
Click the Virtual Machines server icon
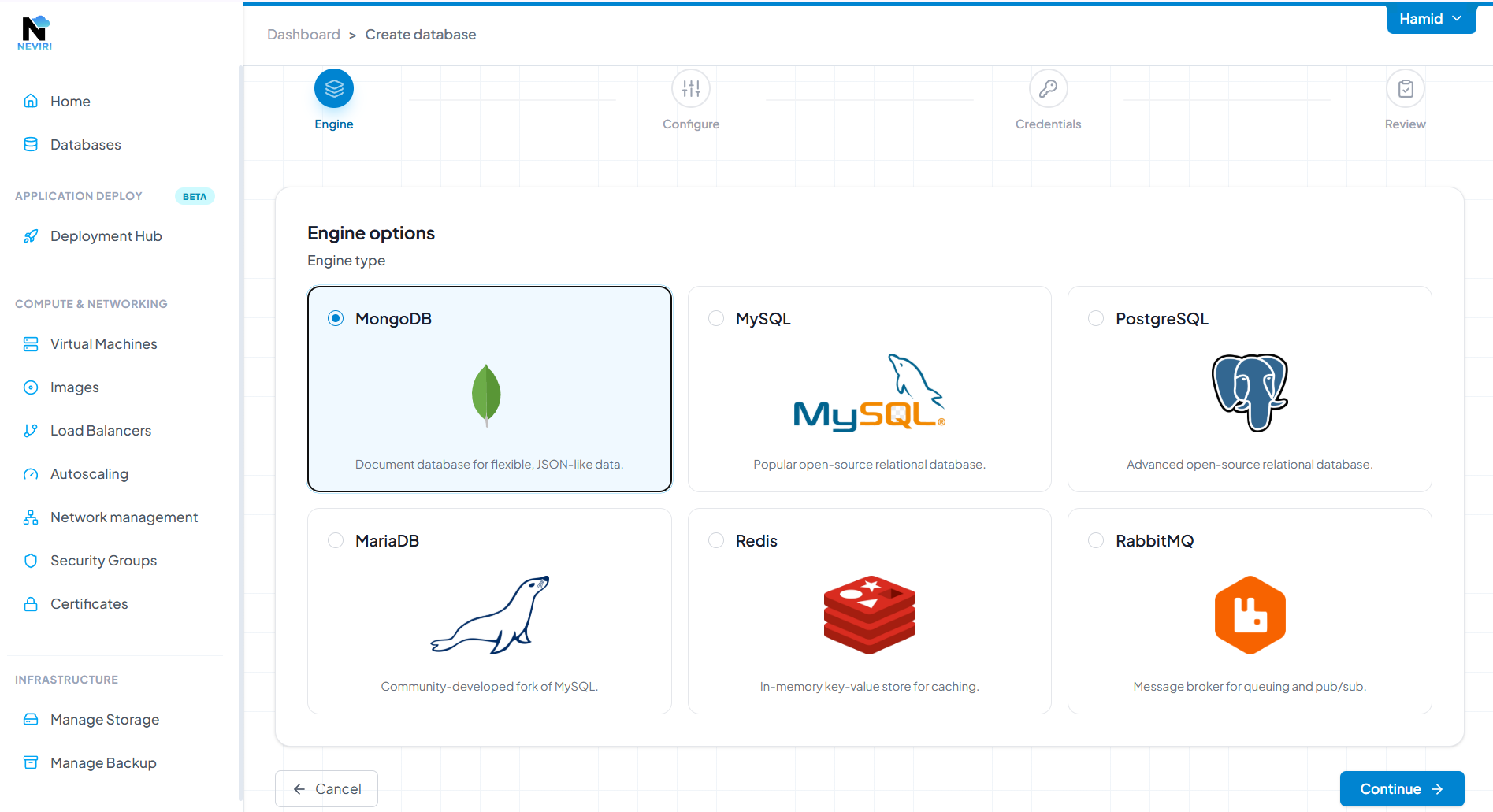point(31,343)
